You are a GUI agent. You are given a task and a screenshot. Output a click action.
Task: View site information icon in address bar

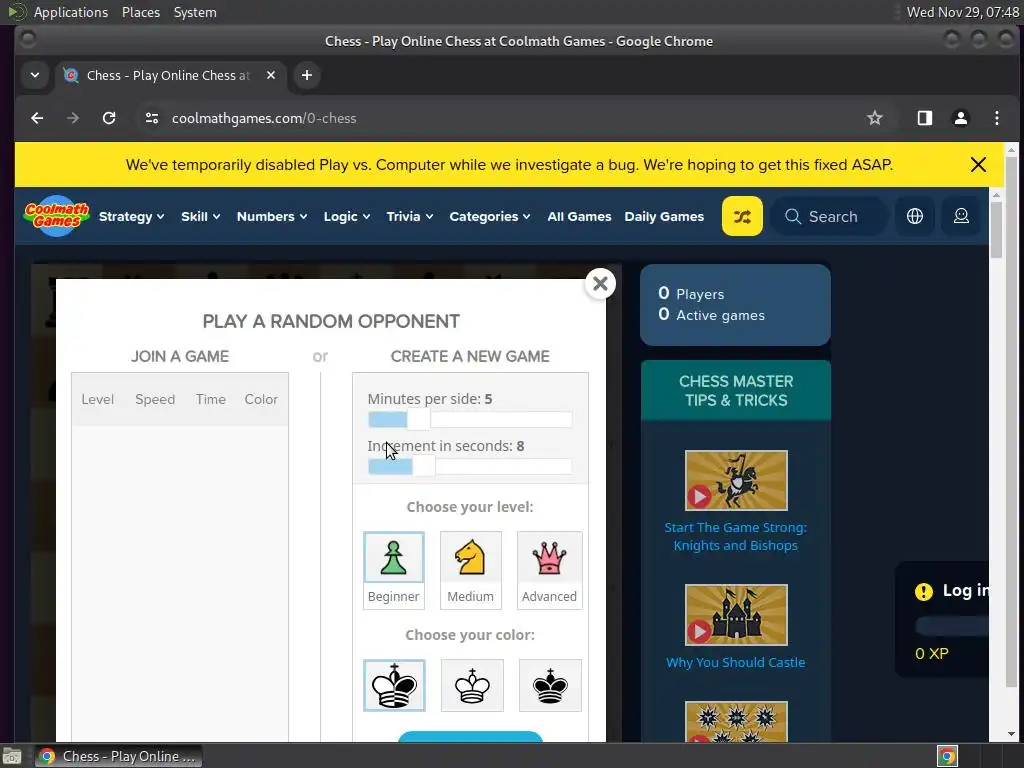152,118
